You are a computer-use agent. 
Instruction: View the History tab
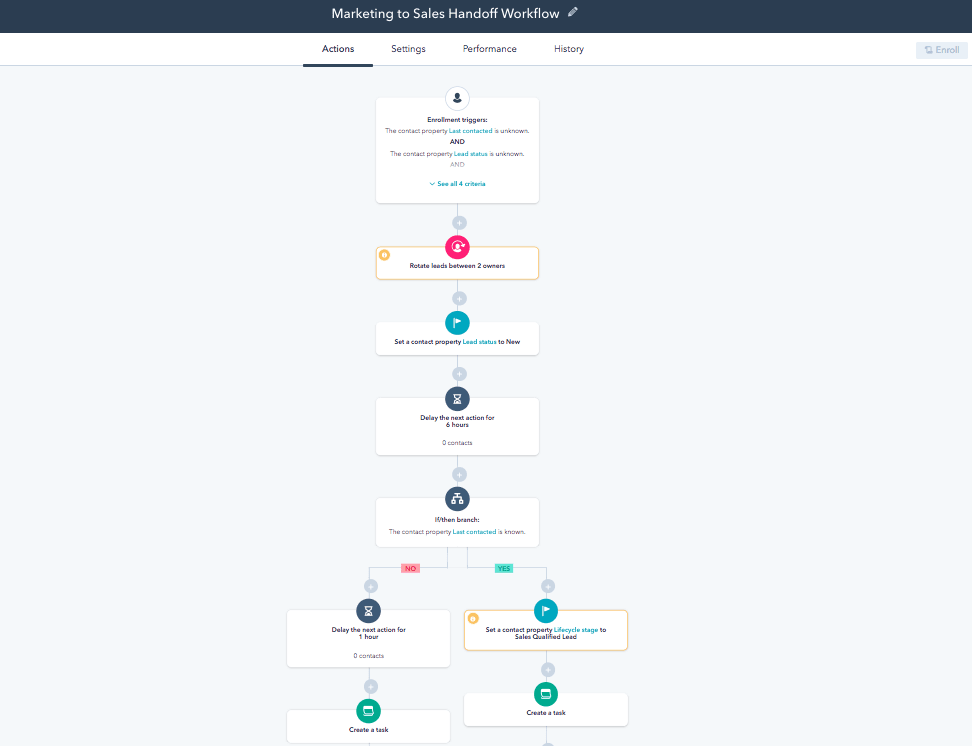click(568, 48)
